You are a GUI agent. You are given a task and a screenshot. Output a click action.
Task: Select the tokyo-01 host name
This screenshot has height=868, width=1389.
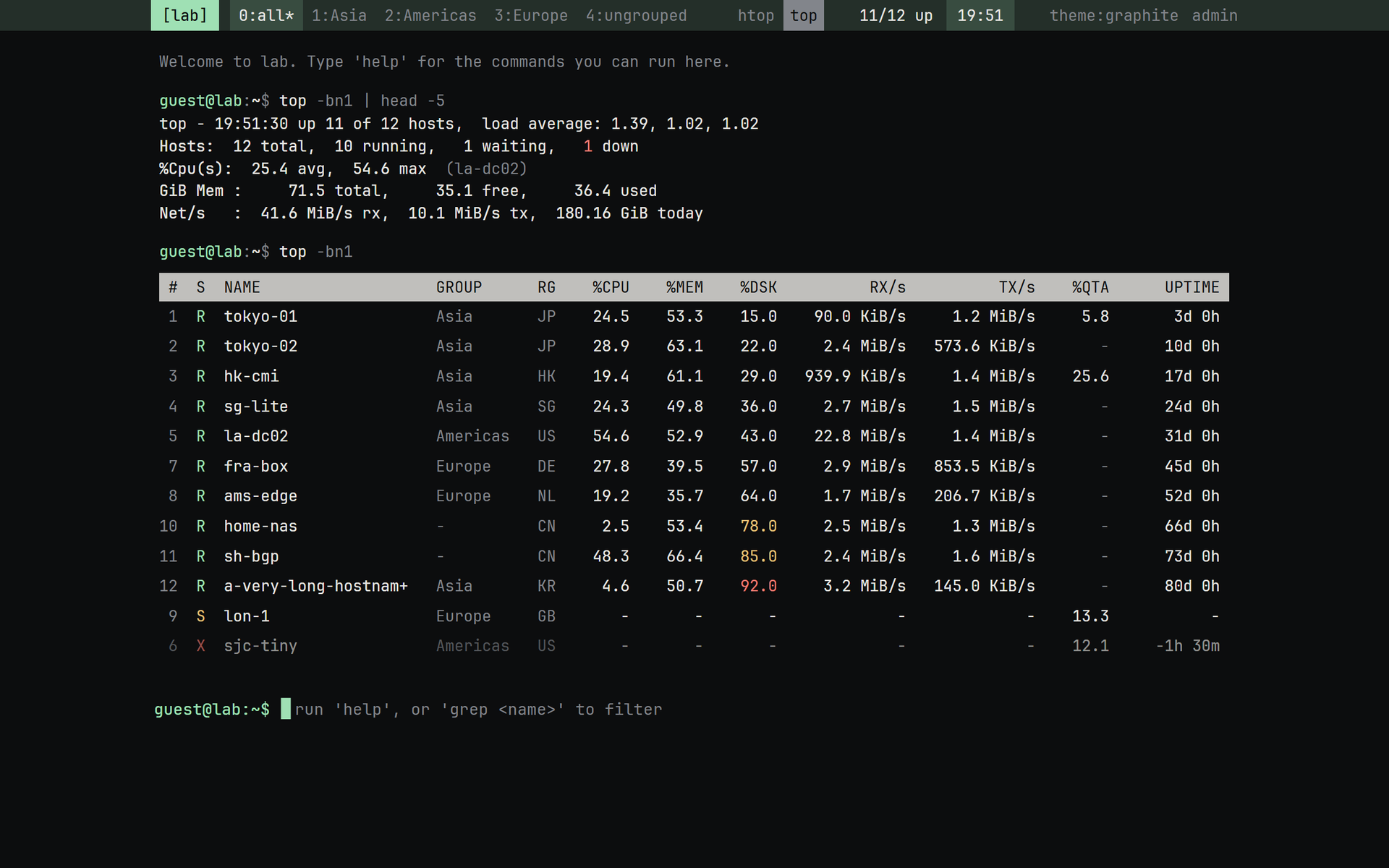(260, 316)
